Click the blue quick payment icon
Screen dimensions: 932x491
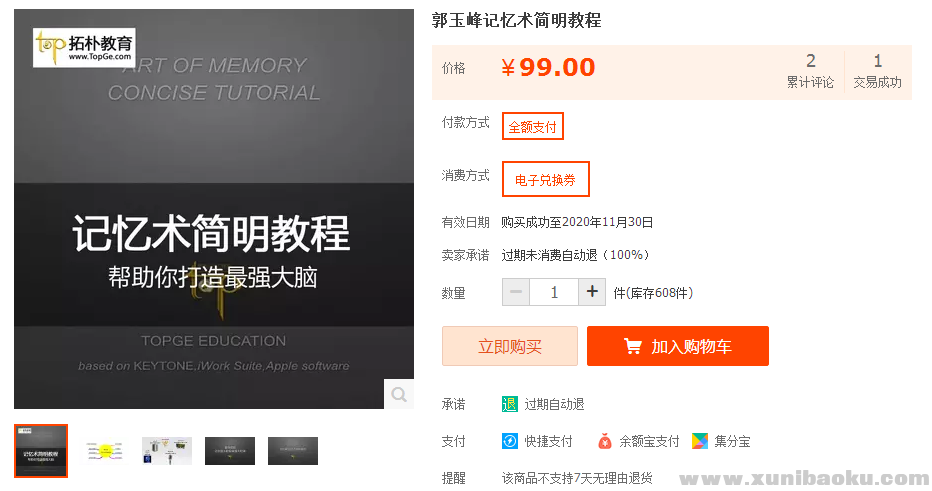510,441
